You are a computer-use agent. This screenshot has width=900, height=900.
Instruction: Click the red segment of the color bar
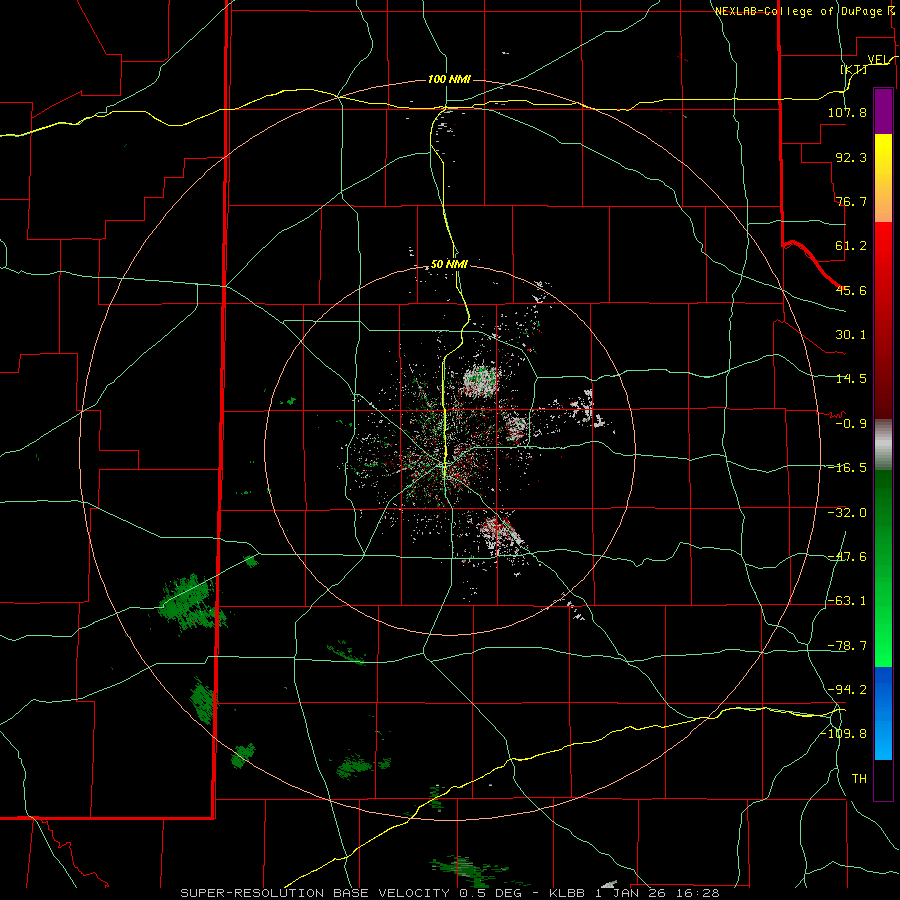tap(883, 320)
